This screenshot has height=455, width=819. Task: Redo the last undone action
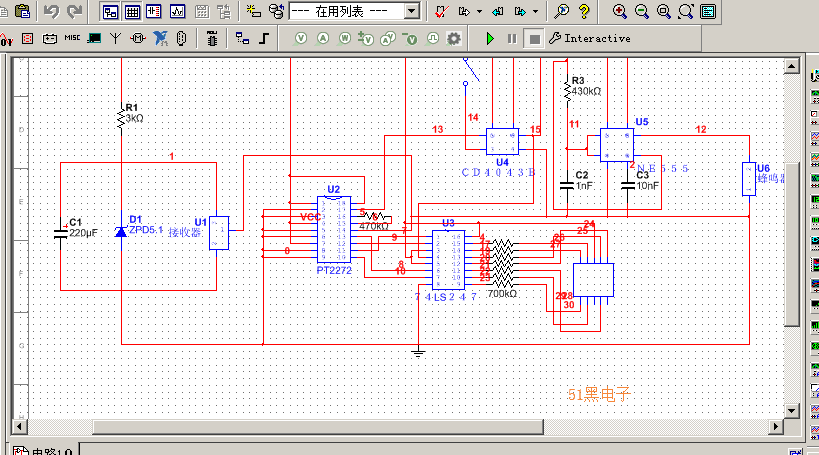(75, 11)
